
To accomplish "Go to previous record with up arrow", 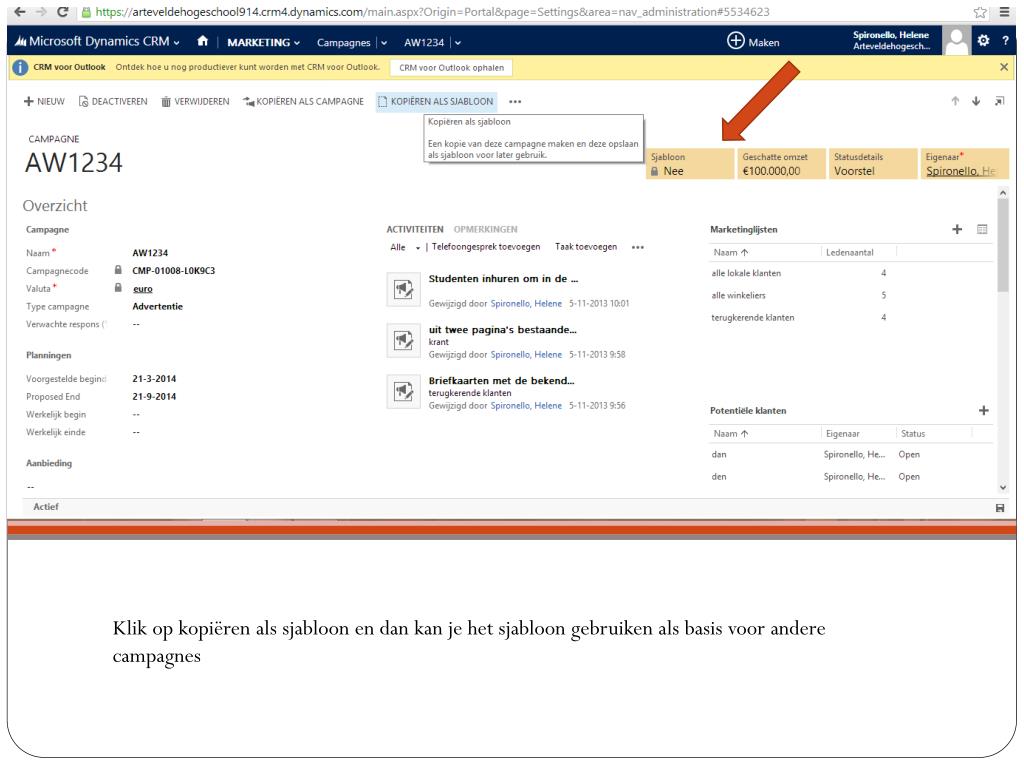I will pyautogui.click(x=956, y=101).
